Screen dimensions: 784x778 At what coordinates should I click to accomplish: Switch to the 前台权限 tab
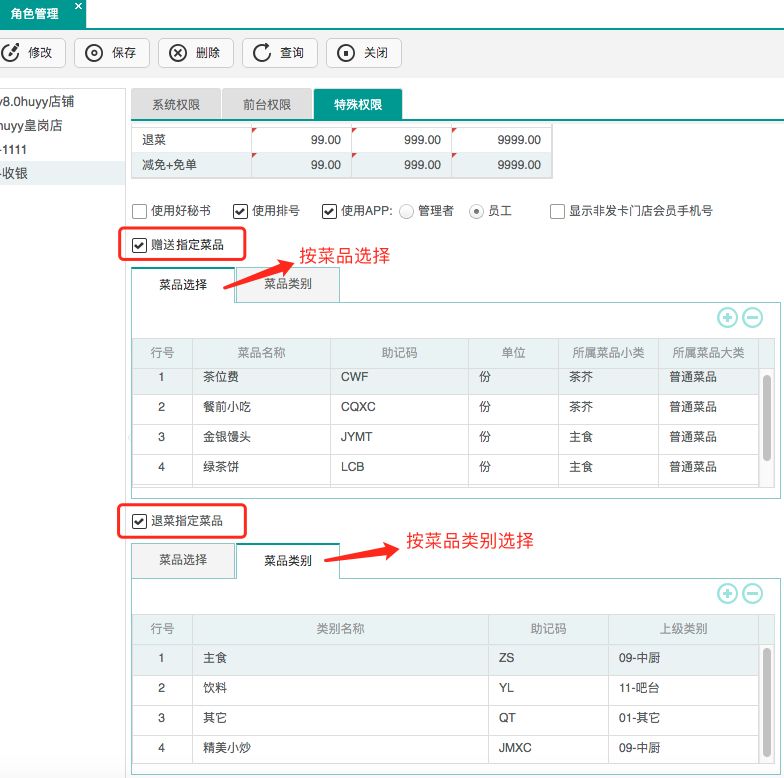pos(267,104)
